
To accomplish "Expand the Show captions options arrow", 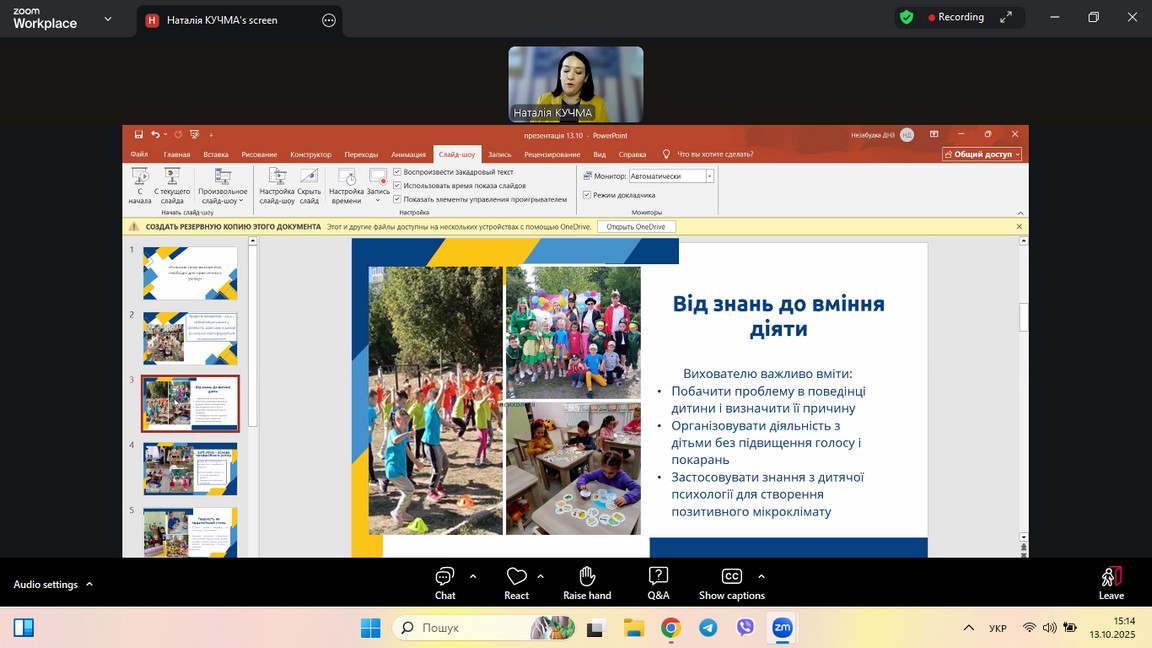I will click(x=761, y=576).
